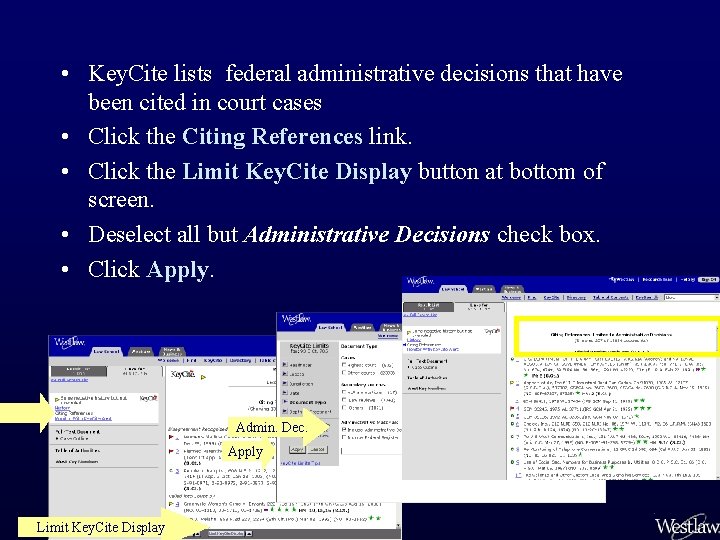The height and width of the screenshot is (540, 720).
Task: Check Other courts checkbox under Cases
Action: pyautogui.click(x=343, y=372)
